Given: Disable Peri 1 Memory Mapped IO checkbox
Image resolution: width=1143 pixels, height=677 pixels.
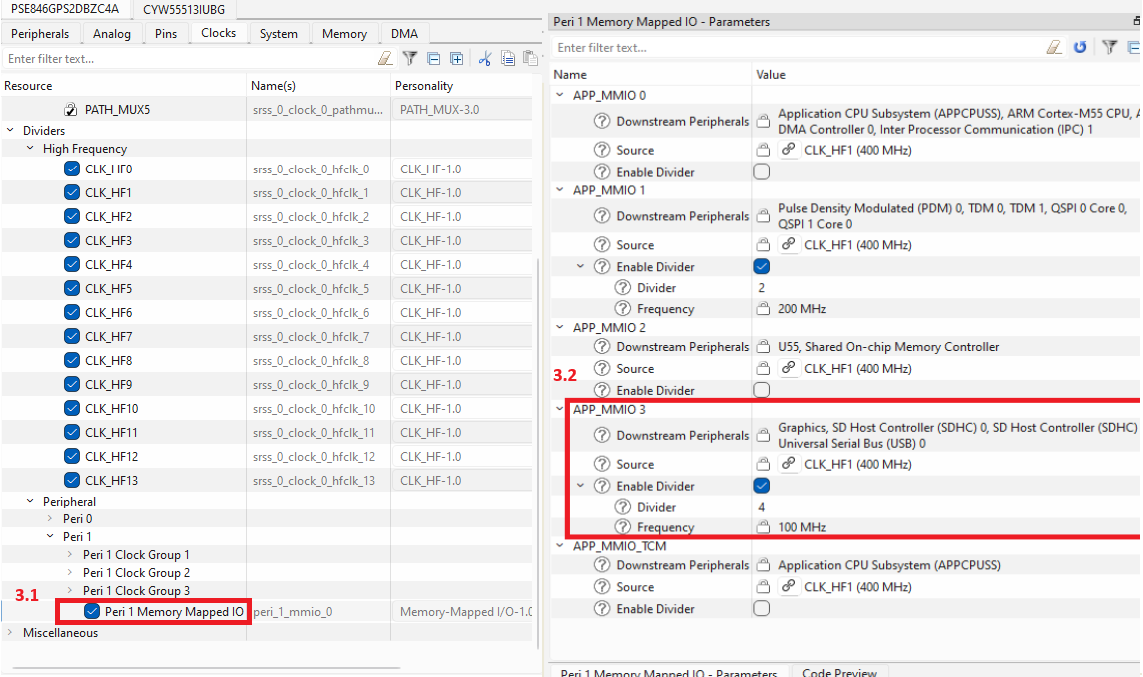Looking at the screenshot, I should pyautogui.click(x=92, y=612).
